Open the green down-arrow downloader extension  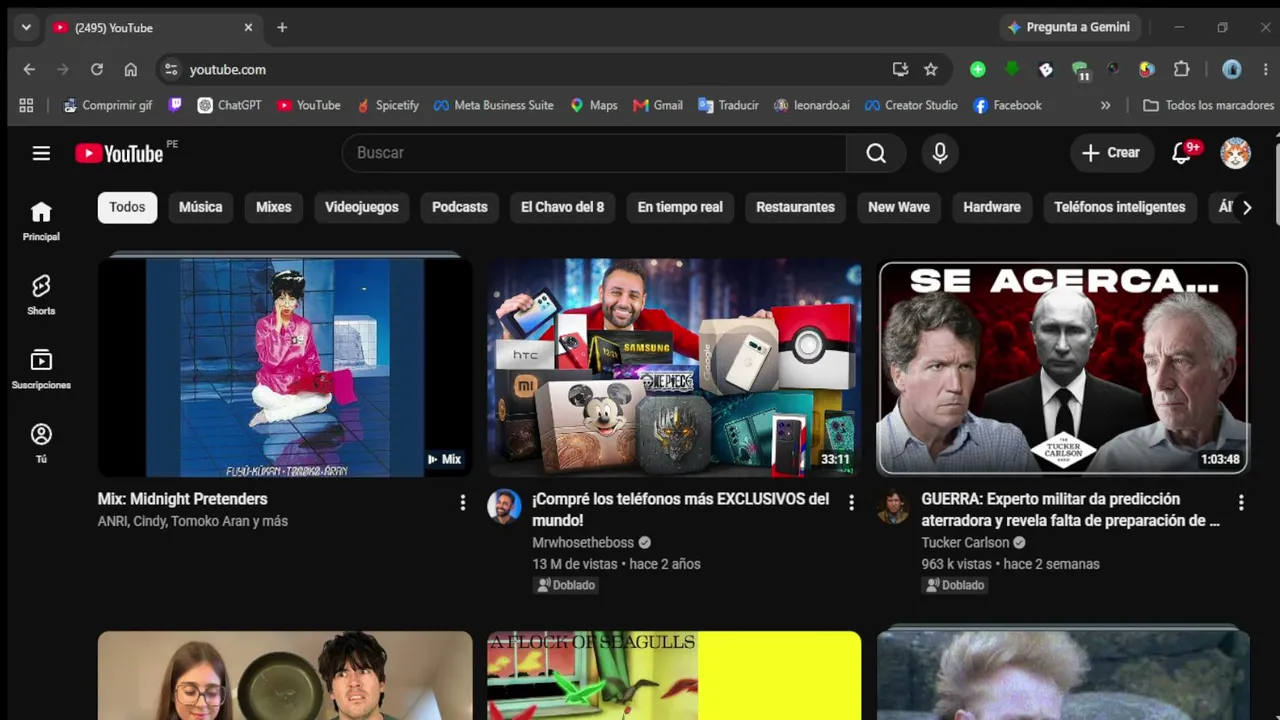coord(1012,69)
